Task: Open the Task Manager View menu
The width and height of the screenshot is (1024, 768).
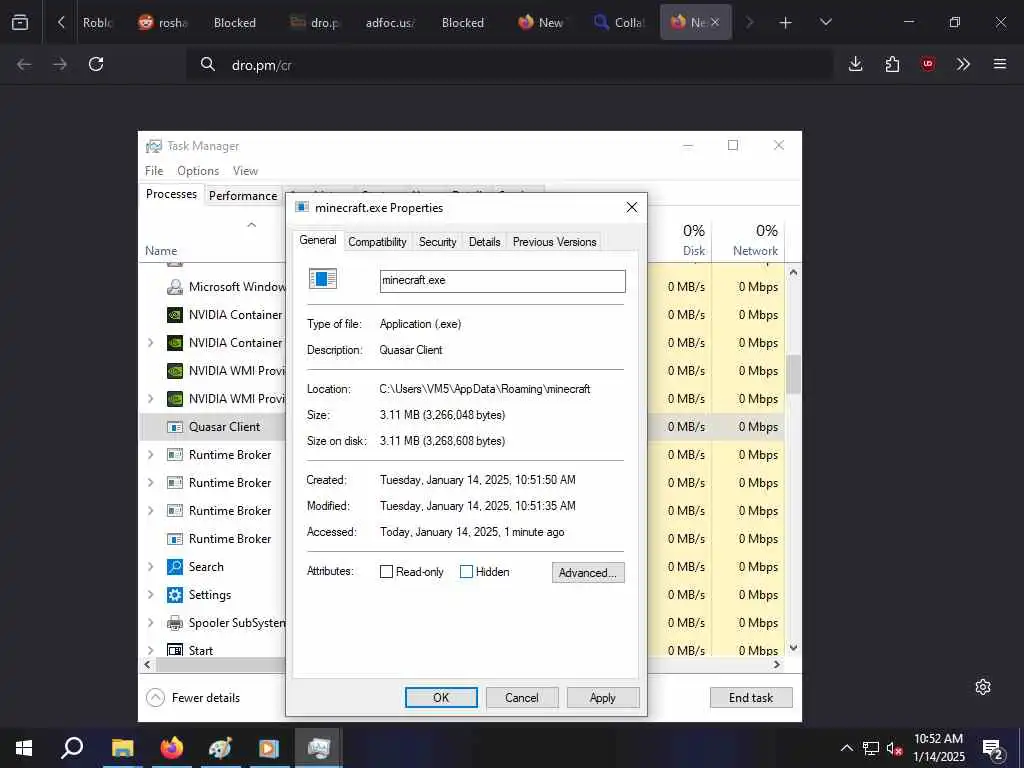Action: [246, 170]
